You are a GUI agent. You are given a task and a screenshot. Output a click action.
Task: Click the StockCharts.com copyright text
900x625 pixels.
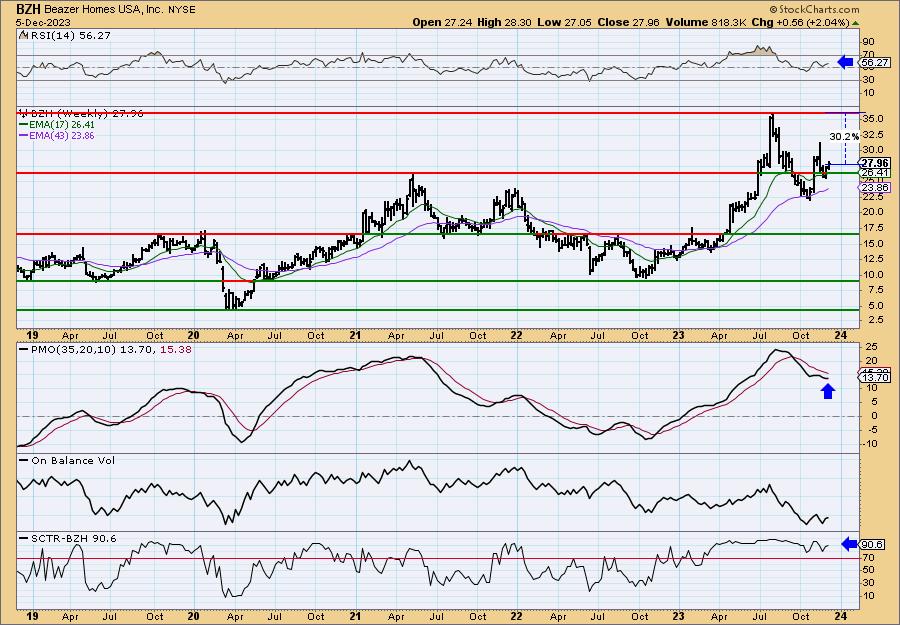pos(814,9)
